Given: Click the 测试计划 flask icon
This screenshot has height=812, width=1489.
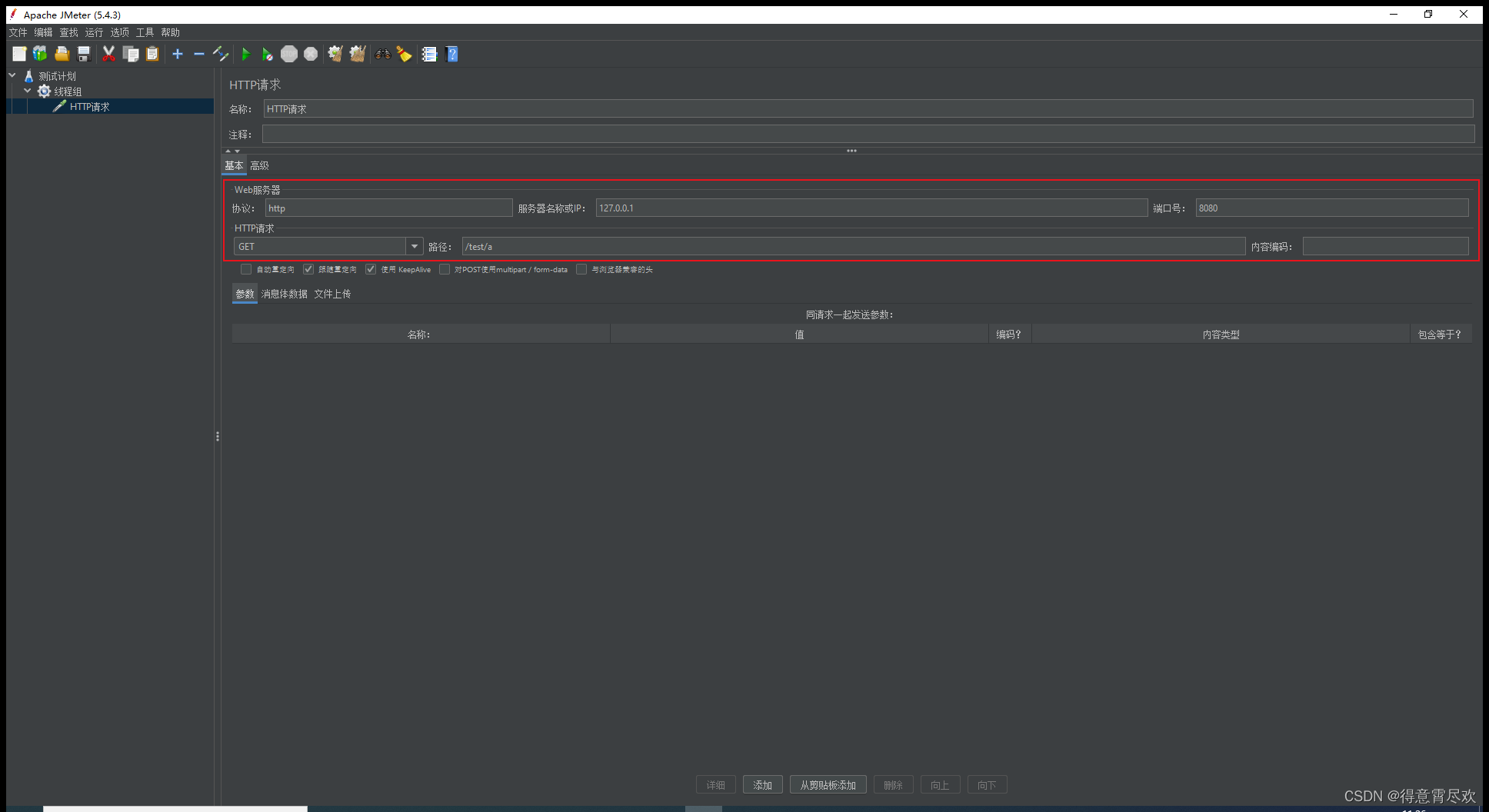Looking at the screenshot, I should coord(28,76).
